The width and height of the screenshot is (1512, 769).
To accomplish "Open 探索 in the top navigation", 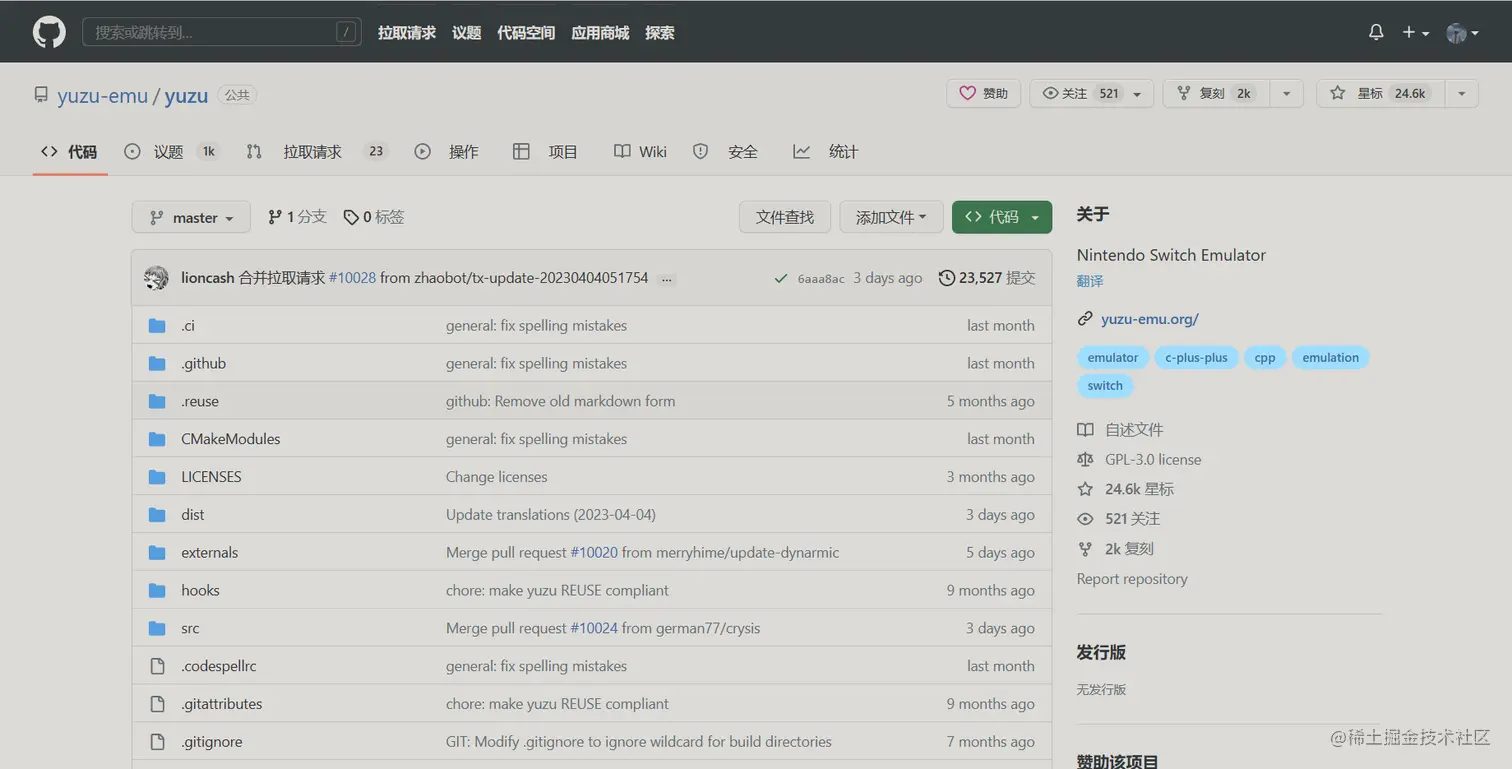I will point(659,32).
